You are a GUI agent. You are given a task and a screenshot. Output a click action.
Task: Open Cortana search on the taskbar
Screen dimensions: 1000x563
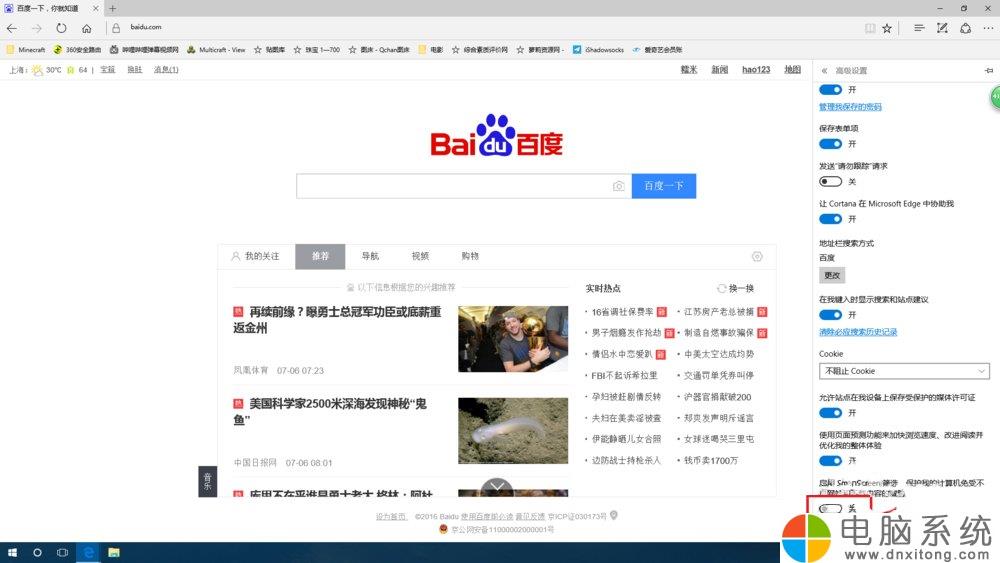37,552
